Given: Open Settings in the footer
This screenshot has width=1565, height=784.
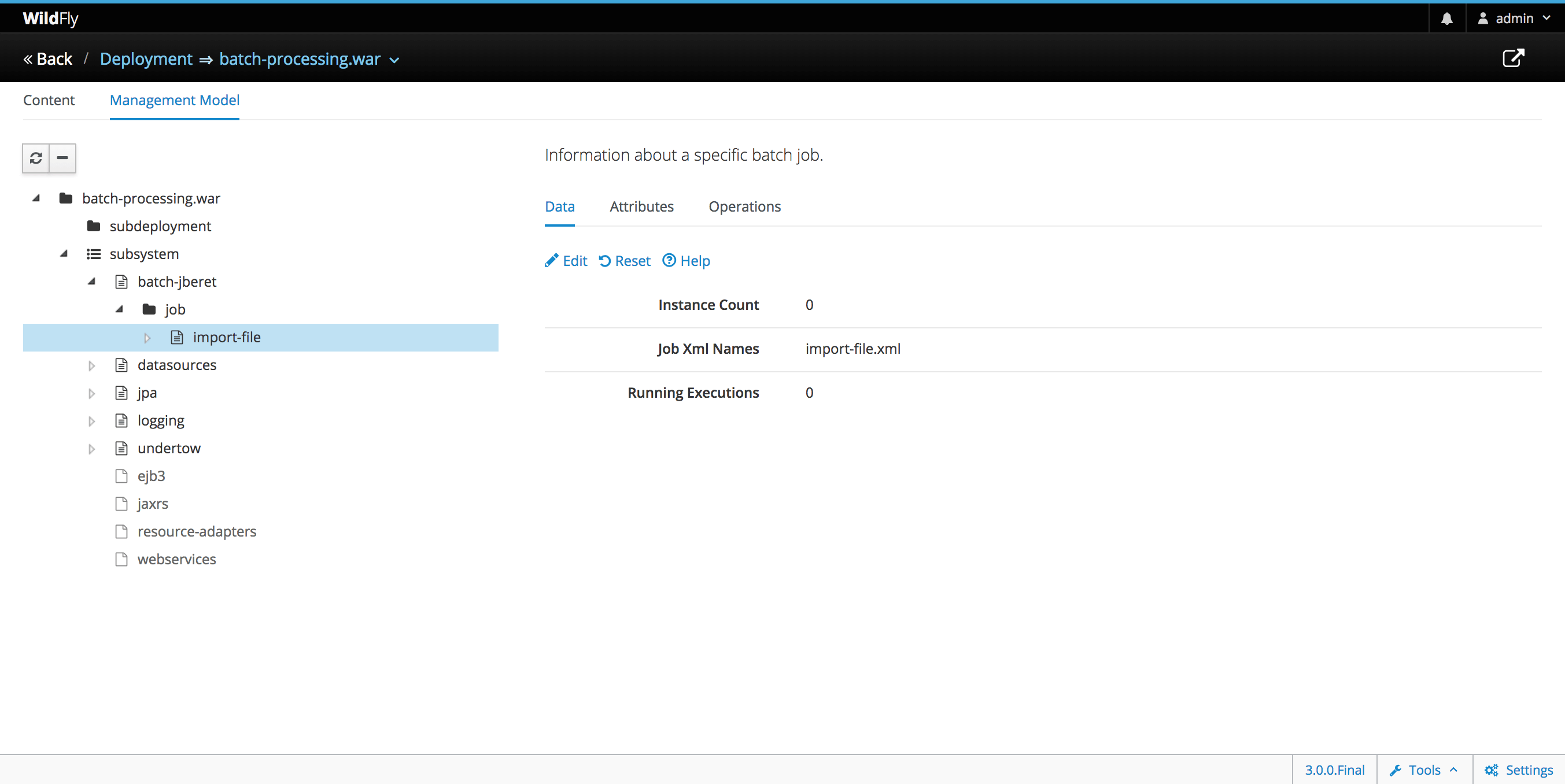Looking at the screenshot, I should 1519,770.
